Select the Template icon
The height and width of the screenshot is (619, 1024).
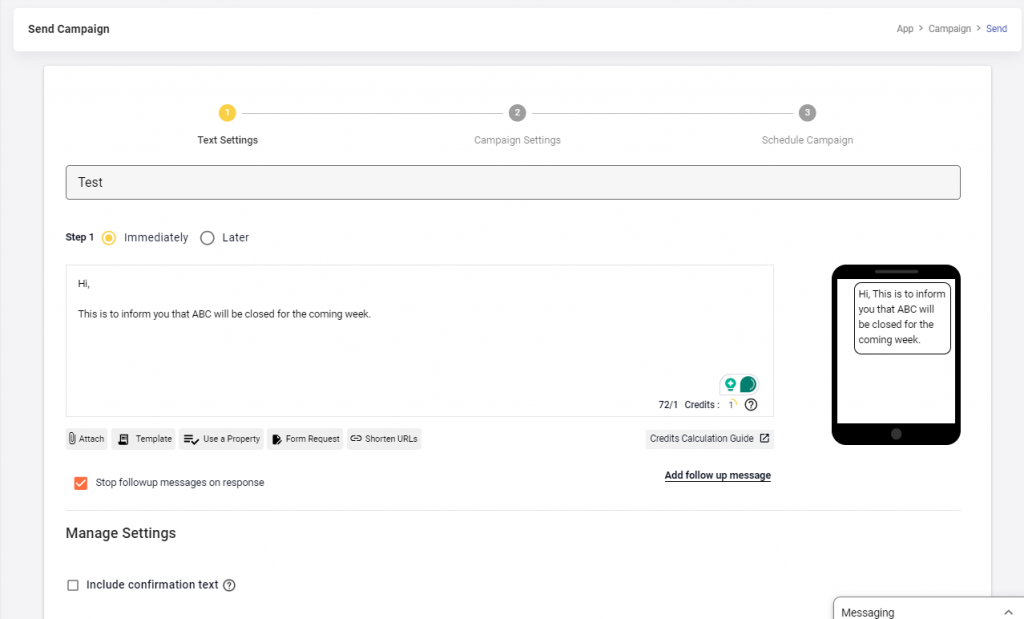point(143,438)
